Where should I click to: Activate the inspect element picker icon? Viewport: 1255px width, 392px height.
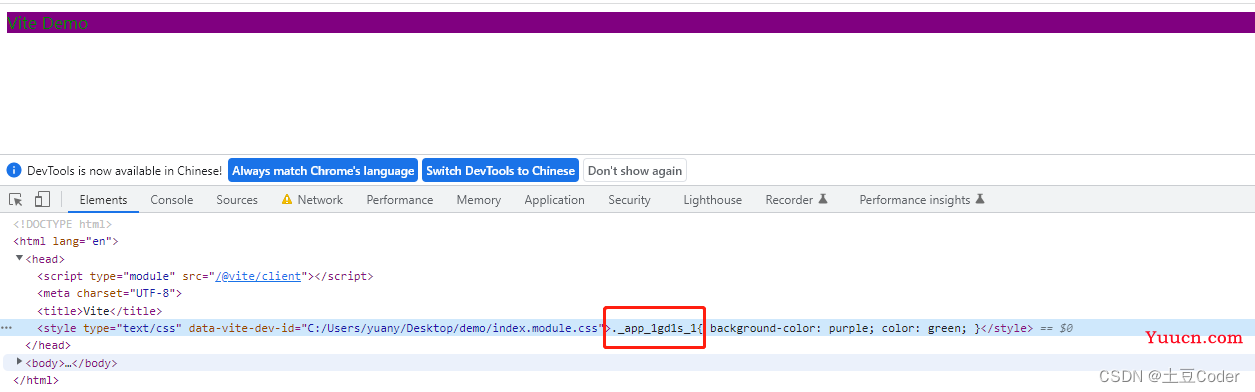[16, 200]
